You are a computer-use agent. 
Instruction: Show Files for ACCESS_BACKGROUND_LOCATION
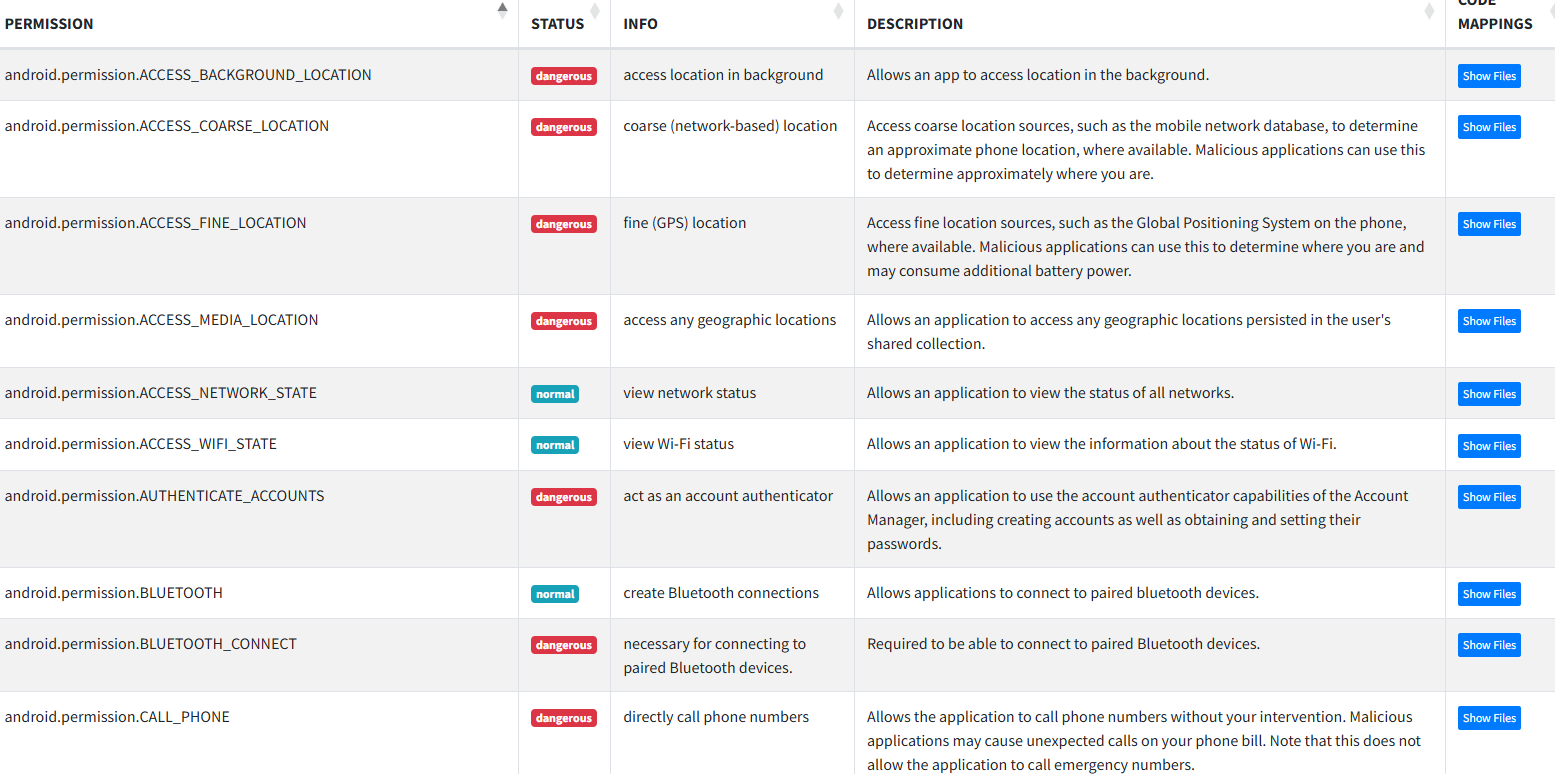point(1489,76)
